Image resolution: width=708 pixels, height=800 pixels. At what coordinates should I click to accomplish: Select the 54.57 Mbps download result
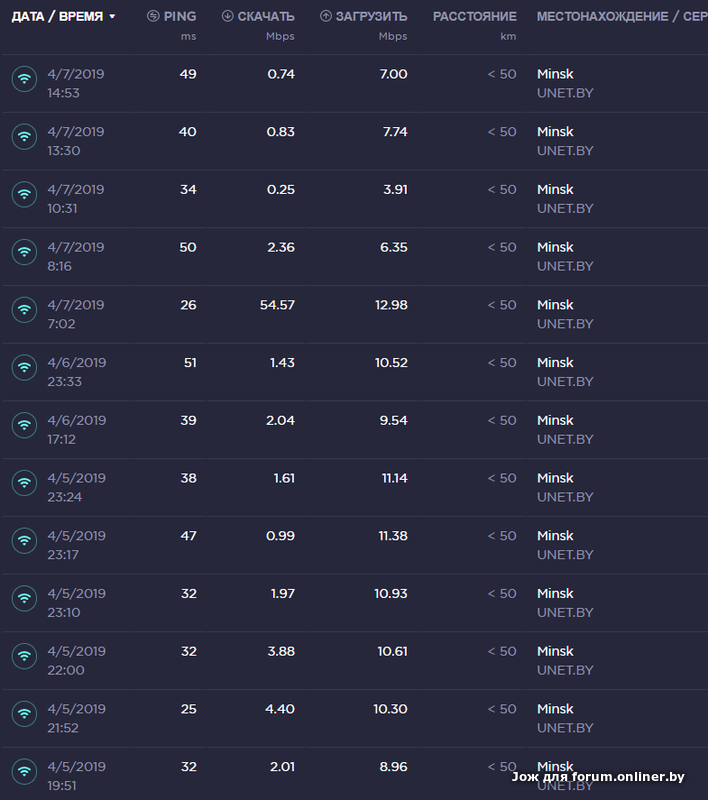tap(277, 305)
